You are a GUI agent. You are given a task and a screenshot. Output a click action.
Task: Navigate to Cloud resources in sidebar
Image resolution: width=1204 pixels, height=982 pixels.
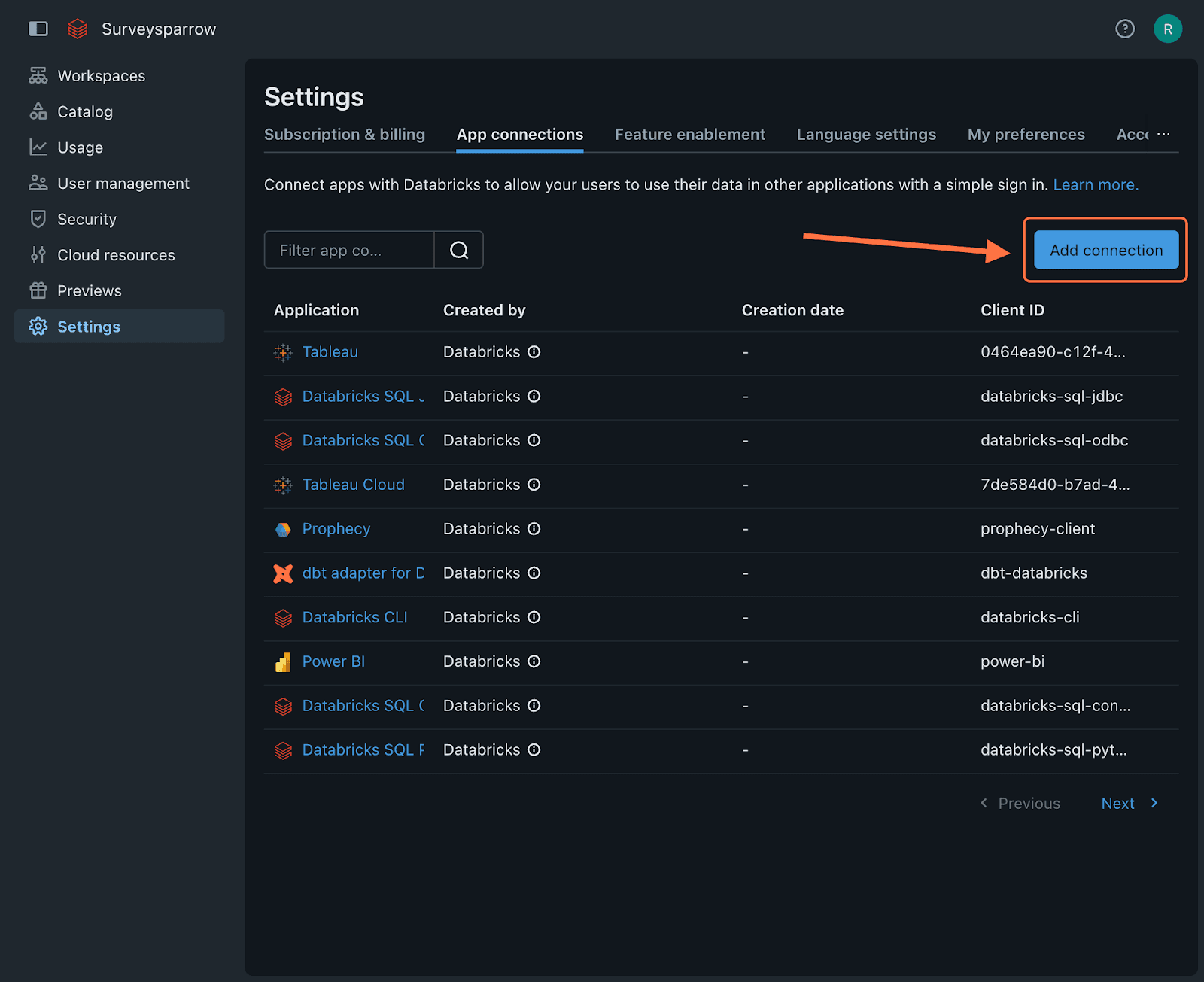pos(116,255)
